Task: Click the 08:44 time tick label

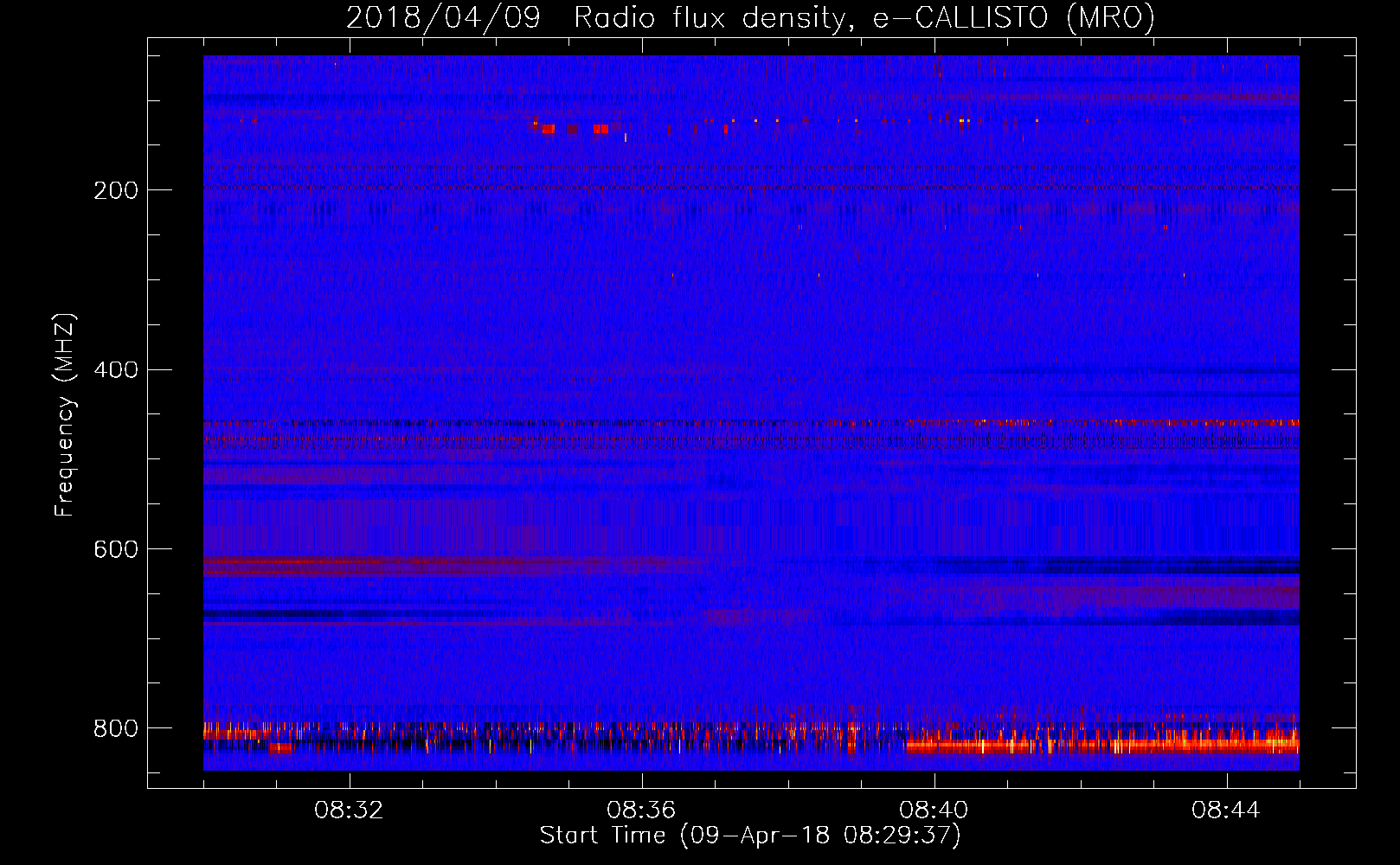Action: (1226, 811)
